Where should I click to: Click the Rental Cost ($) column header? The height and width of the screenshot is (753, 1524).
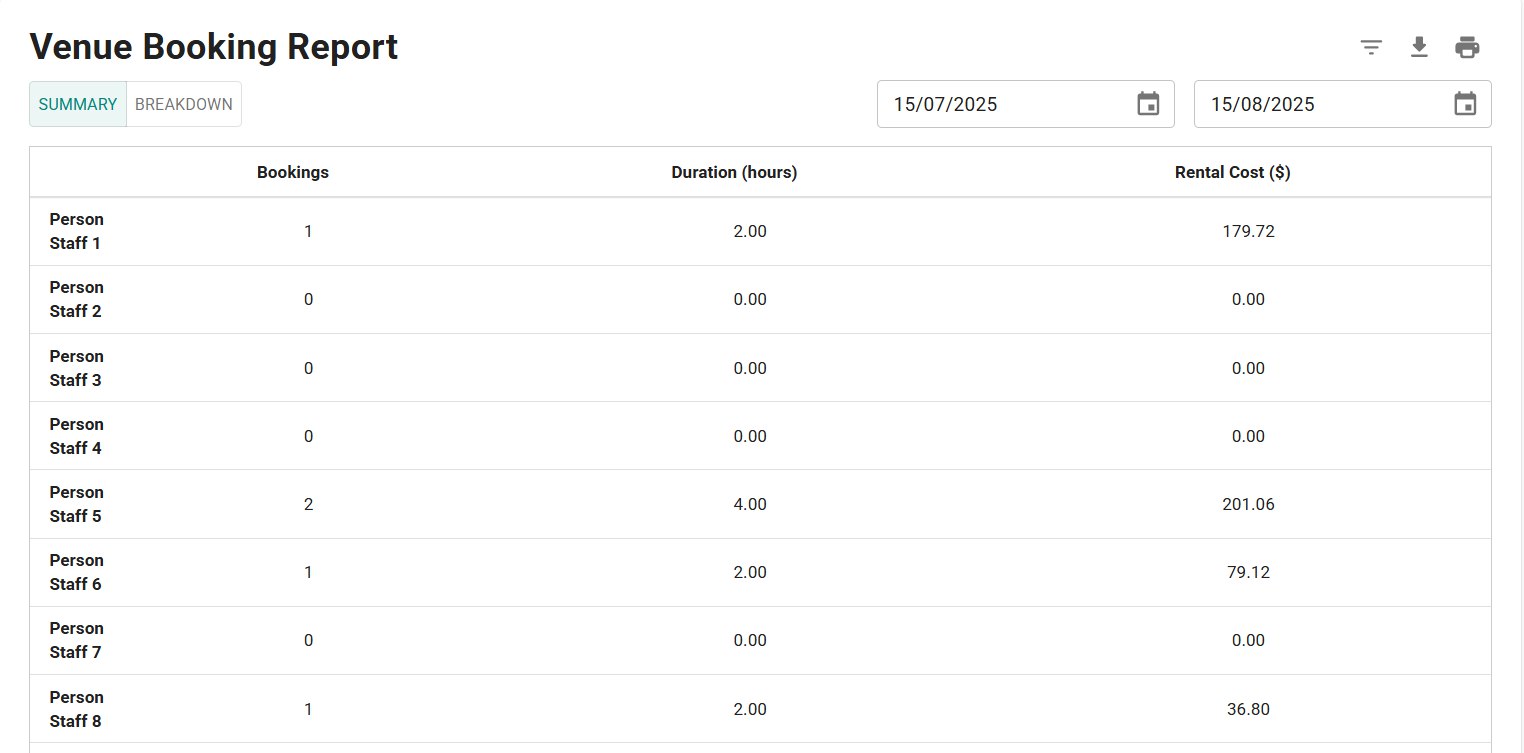[1232, 172]
